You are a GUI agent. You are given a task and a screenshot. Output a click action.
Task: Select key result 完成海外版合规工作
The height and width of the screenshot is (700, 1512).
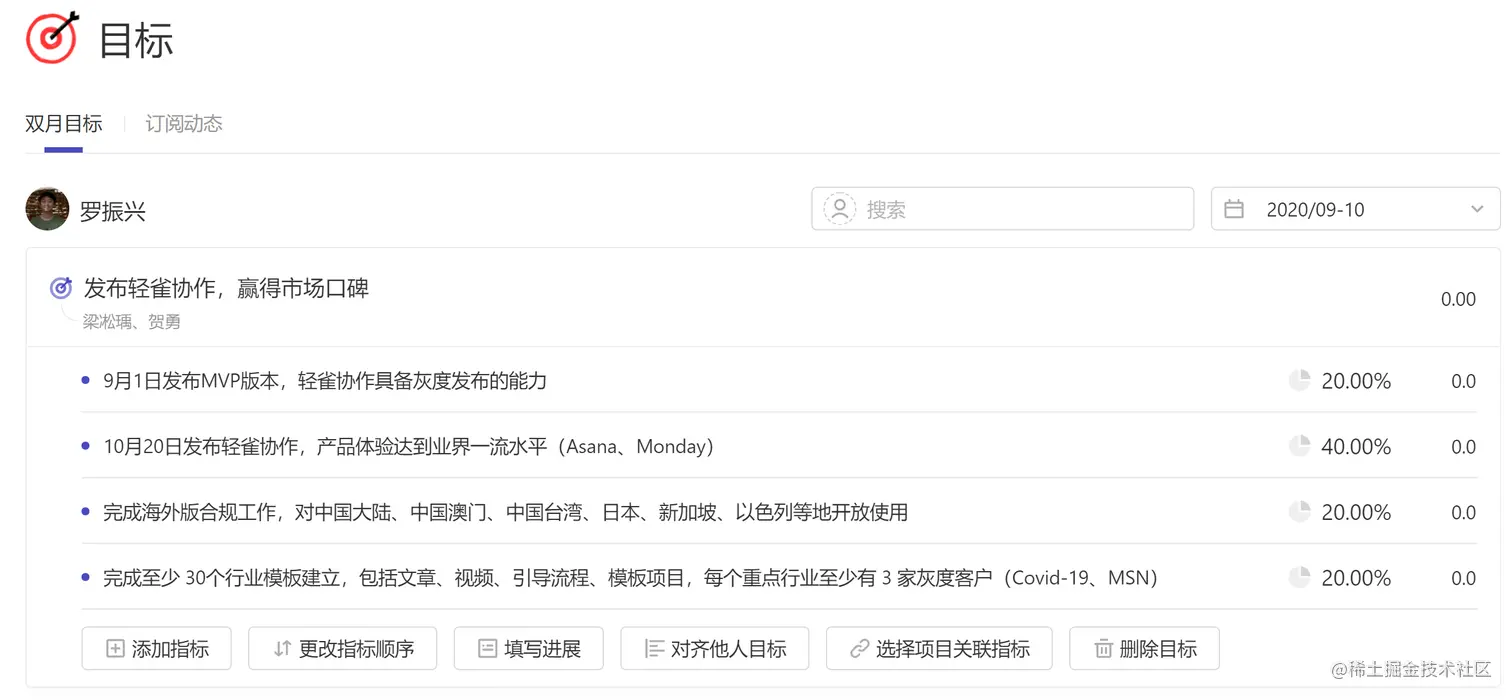pos(506,513)
